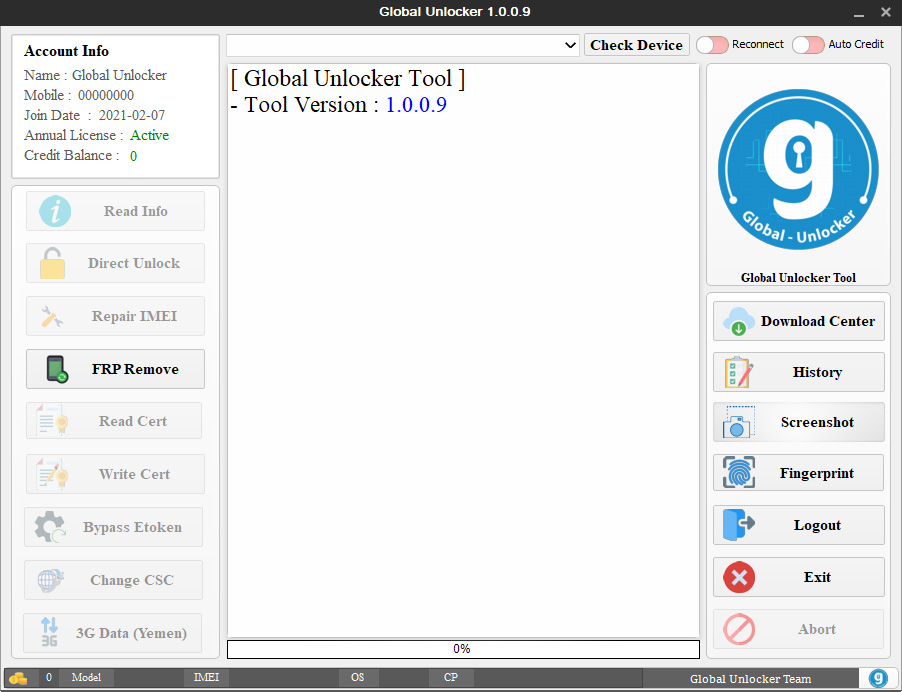Click the Read Info icon
Viewport: 902px width, 692px height.
55,211
